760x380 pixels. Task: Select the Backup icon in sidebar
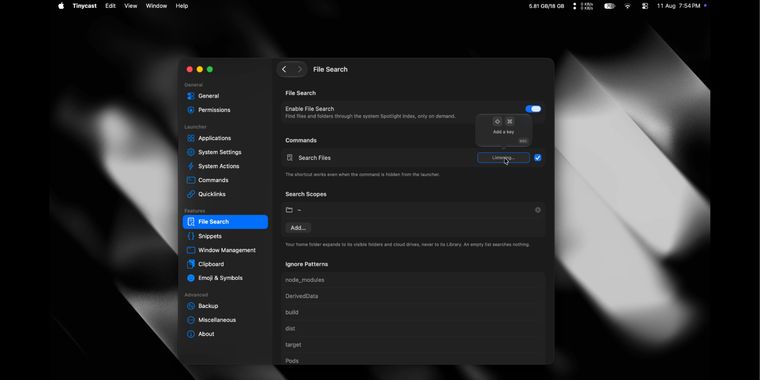[191, 306]
